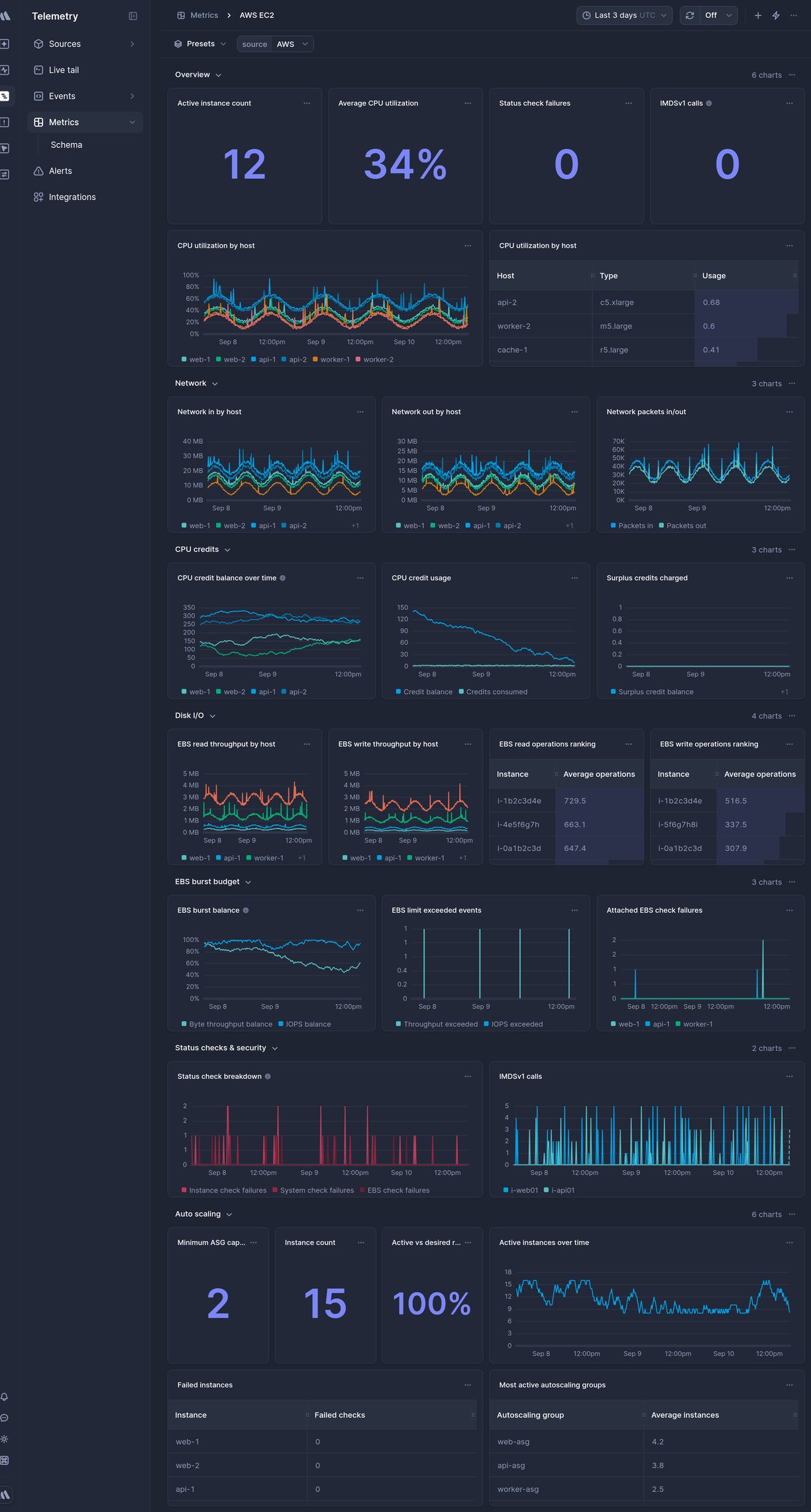Open Alerts in the sidebar
Screen dimensions: 811x1512
(85, 171)
